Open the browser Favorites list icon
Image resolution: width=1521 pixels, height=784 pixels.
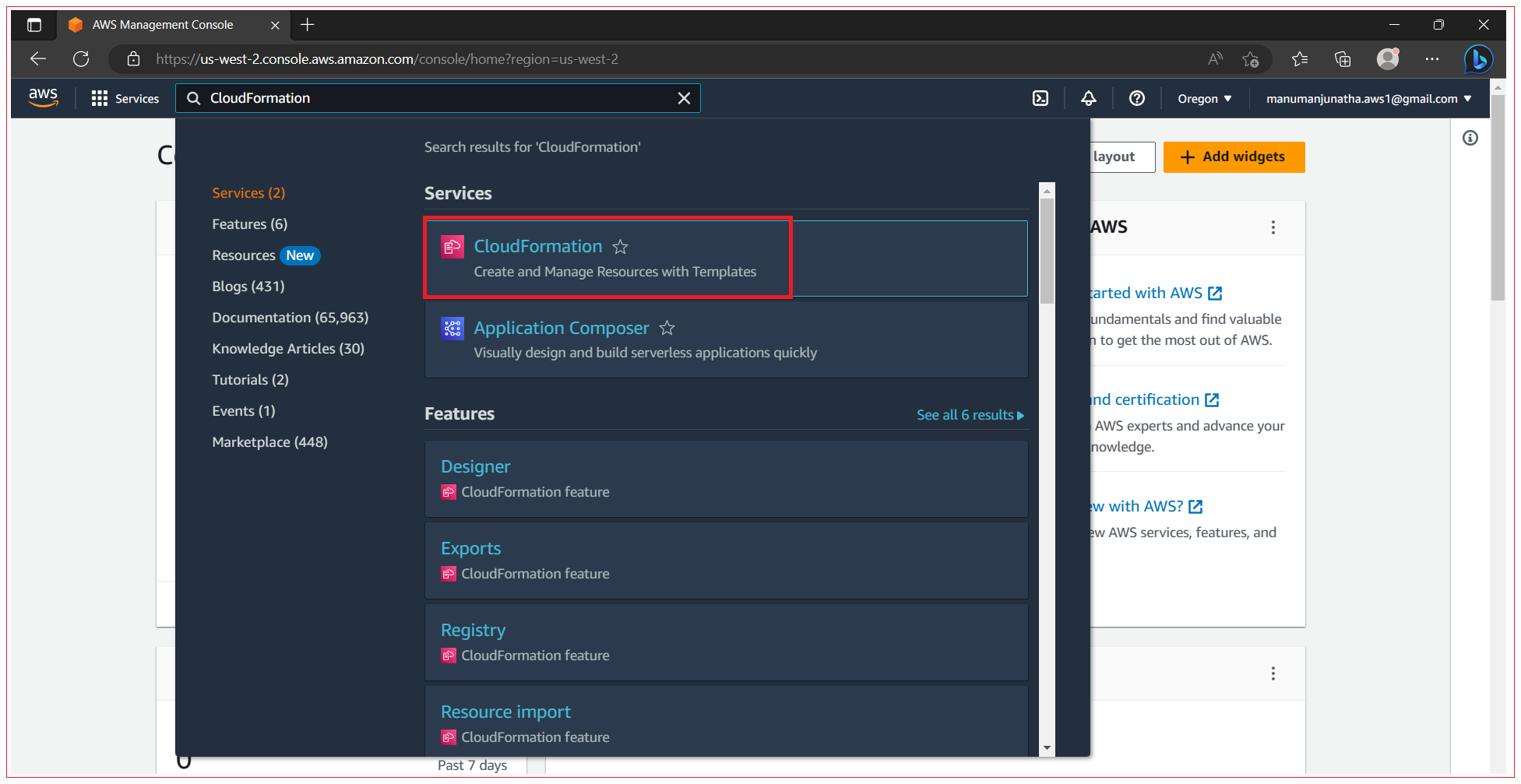pyautogui.click(x=1300, y=59)
